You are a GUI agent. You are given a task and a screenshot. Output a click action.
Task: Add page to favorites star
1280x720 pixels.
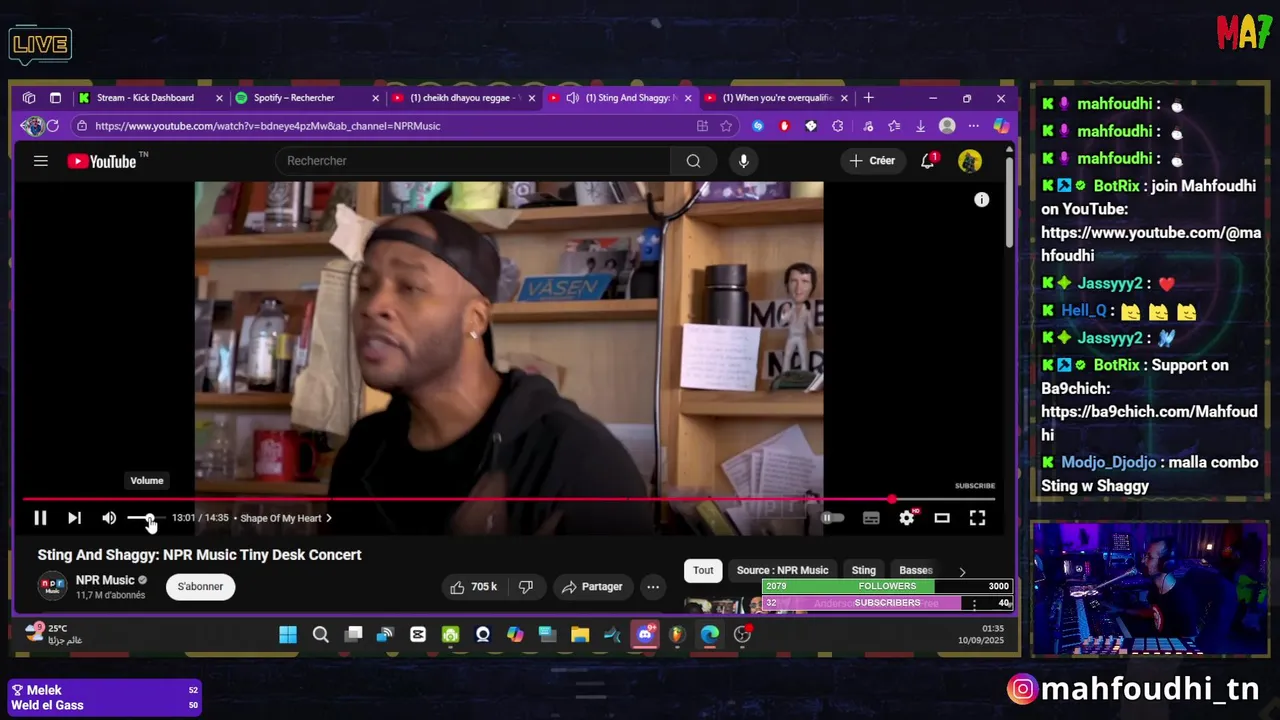click(726, 126)
